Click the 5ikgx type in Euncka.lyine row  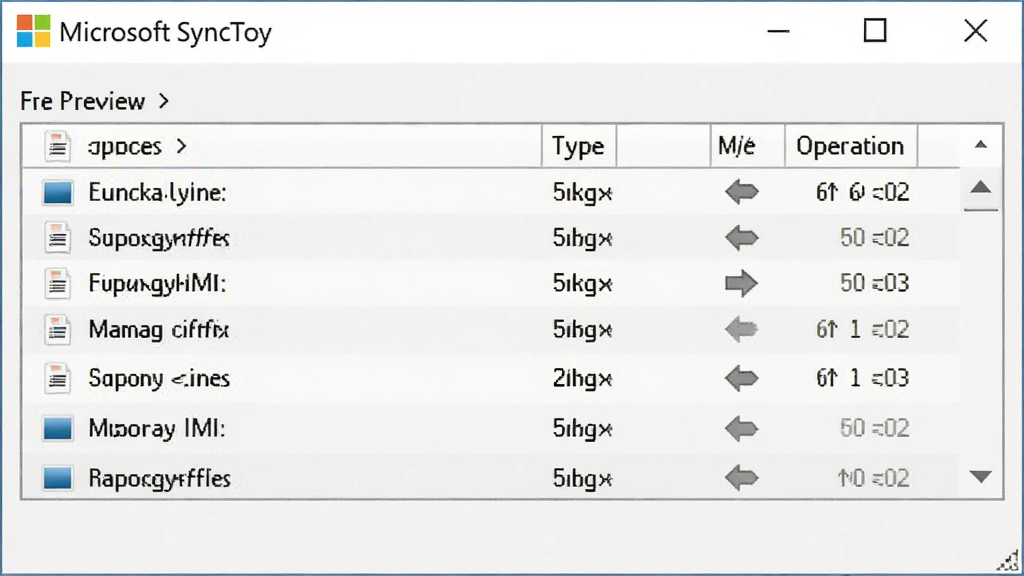point(582,193)
